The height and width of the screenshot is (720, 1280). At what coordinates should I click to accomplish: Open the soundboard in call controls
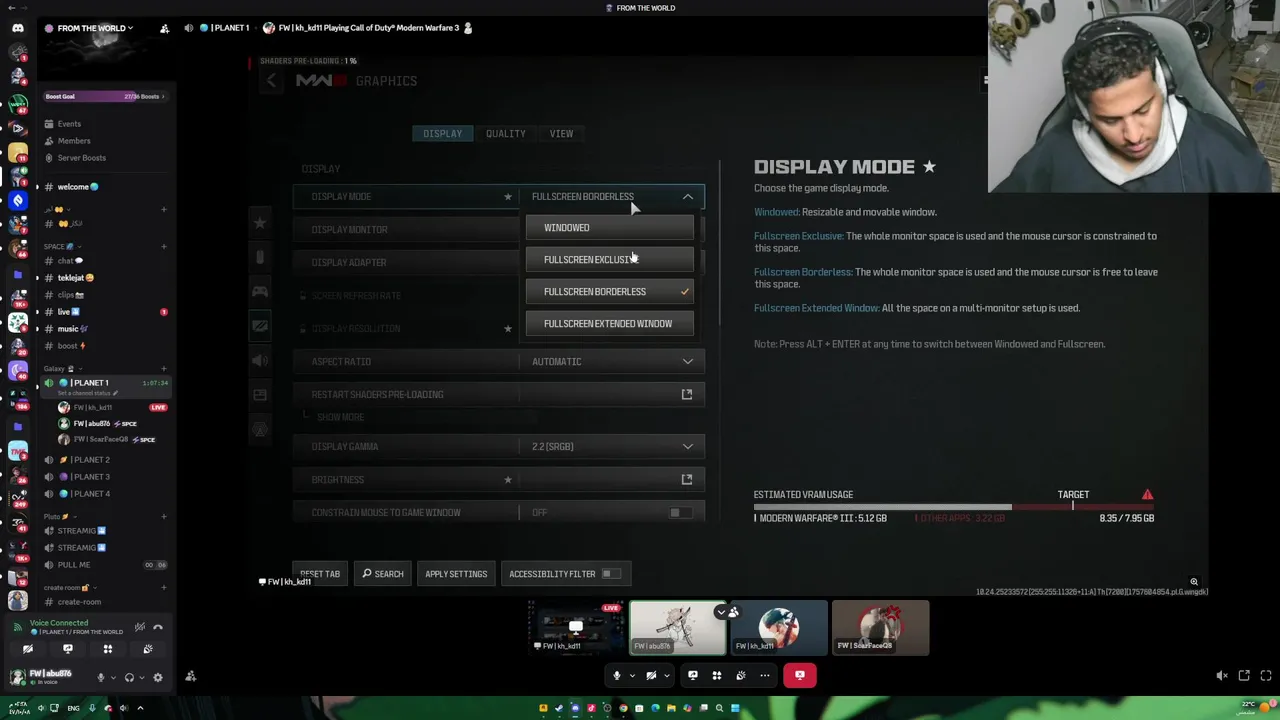(741, 676)
